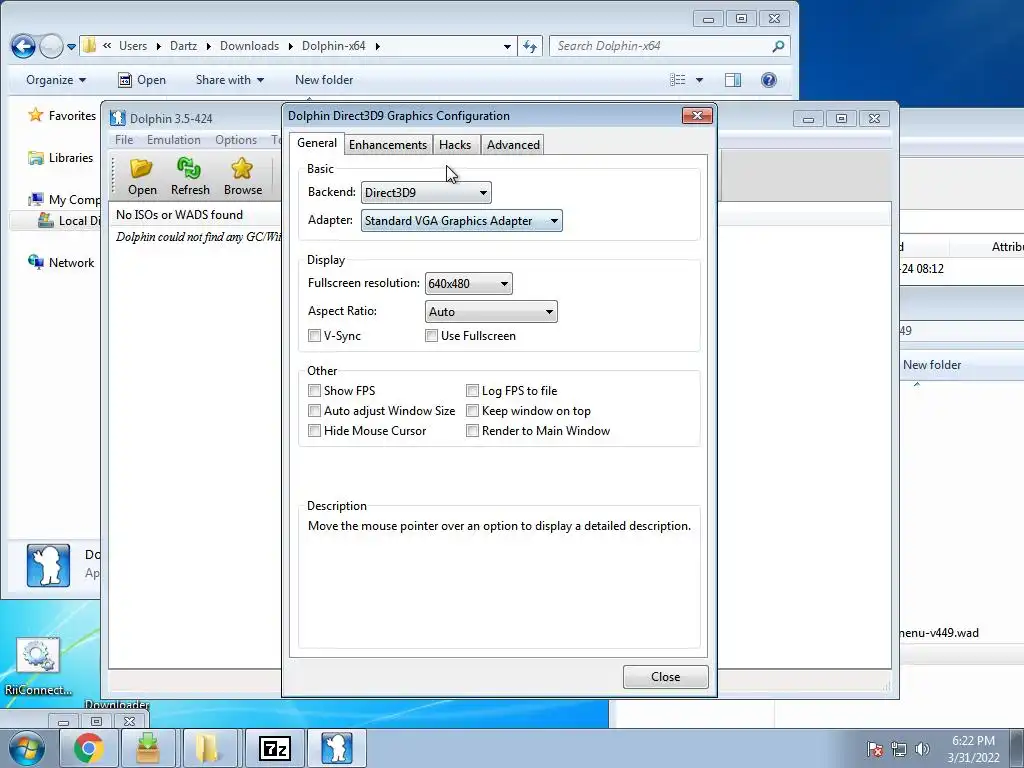This screenshot has width=1024, height=768.
Task: Select My Computer in the navigation pane
Action: pyautogui.click(x=64, y=199)
